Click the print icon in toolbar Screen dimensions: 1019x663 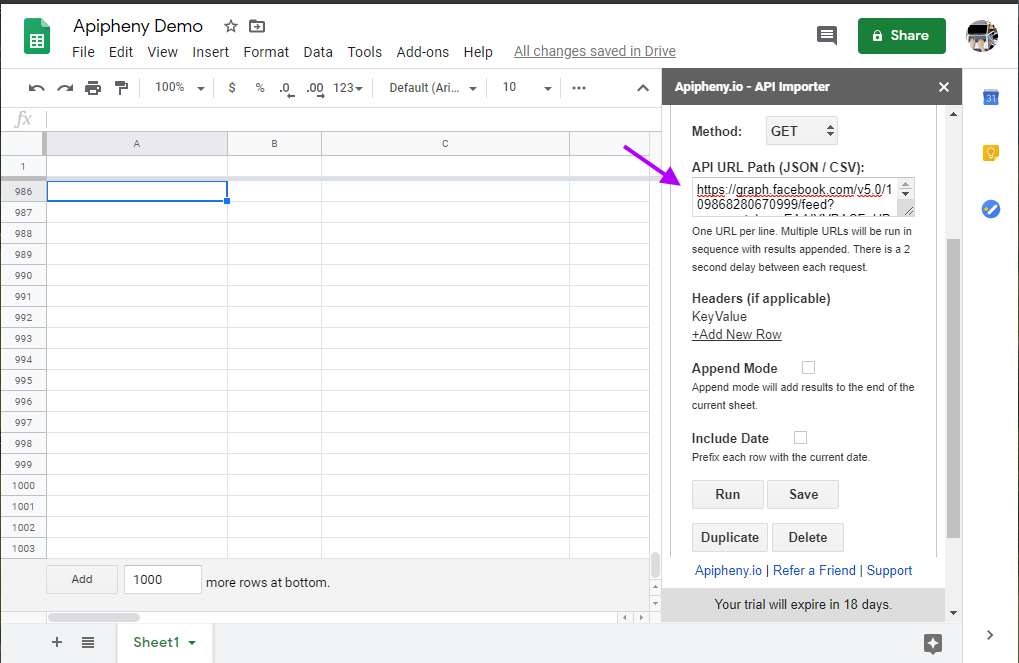click(93, 88)
